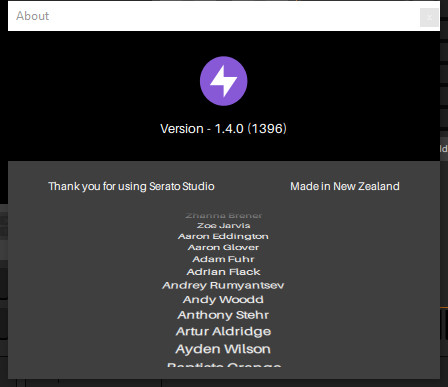The height and width of the screenshot is (387, 448).
Task: Click the name Artur Aldridge
Action: (x=223, y=332)
